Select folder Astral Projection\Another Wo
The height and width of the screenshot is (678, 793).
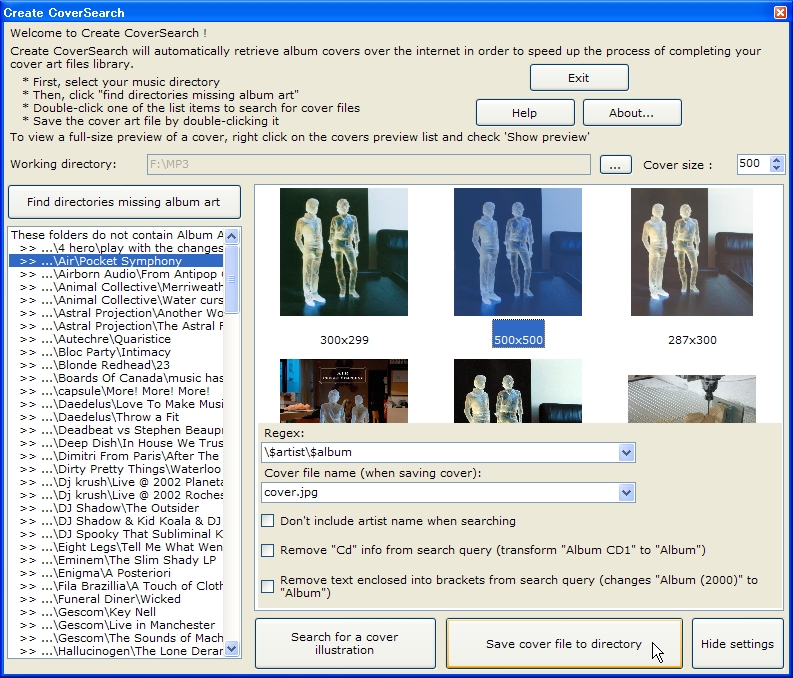click(x=116, y=313)
